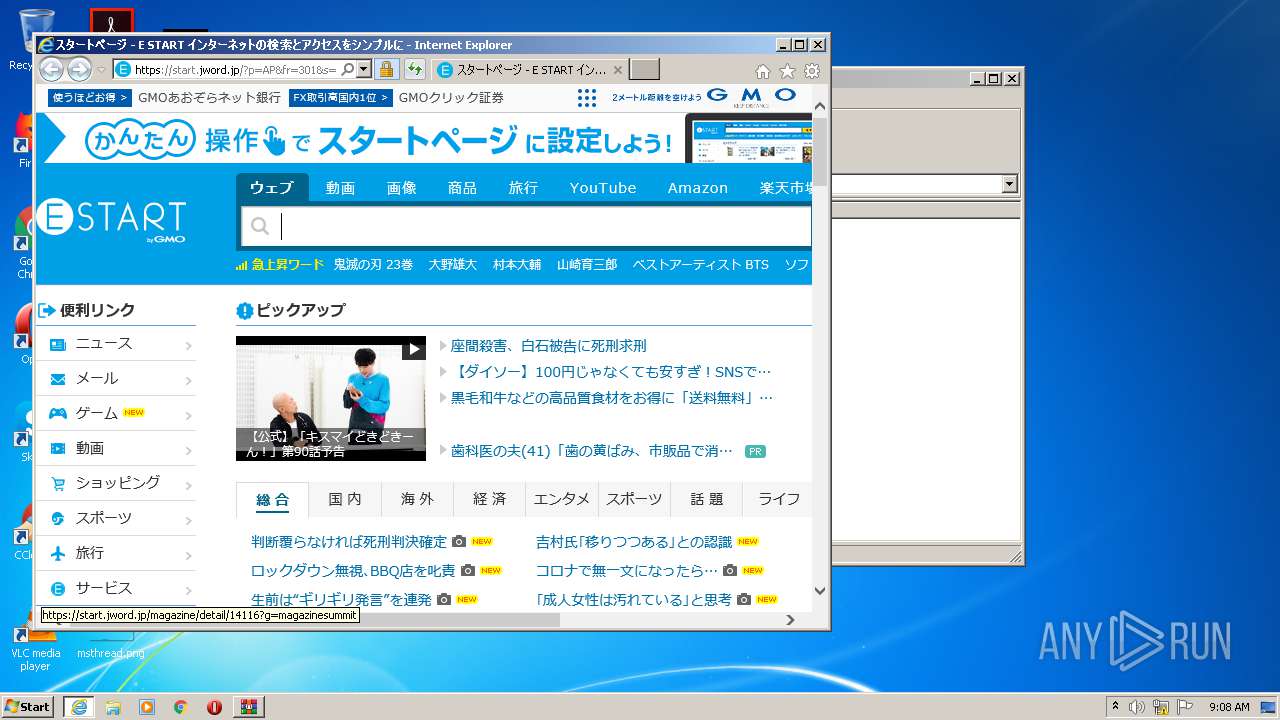Image resolution: width=1280 pixels, height=720 pixels.
Task: Open the address bar dropdown arrow
Action: click(364, 69)
